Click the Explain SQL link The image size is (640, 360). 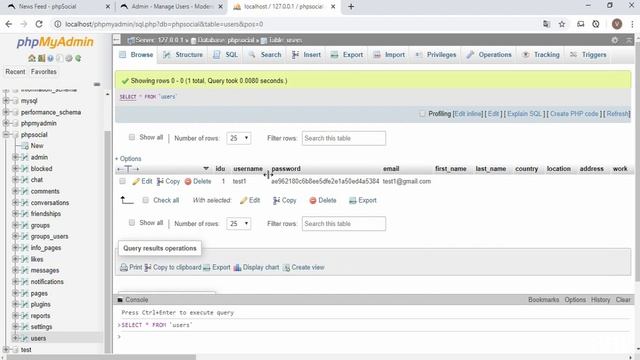[x=524, y=114]
